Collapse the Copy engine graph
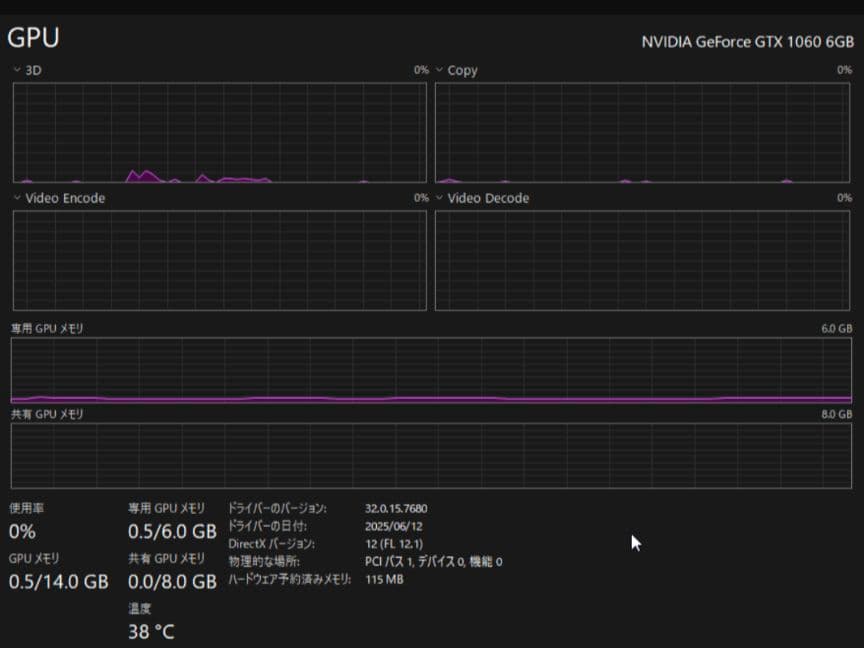This screenshot has height=648, width=864. pyautogui.click(x=438, y=70)
